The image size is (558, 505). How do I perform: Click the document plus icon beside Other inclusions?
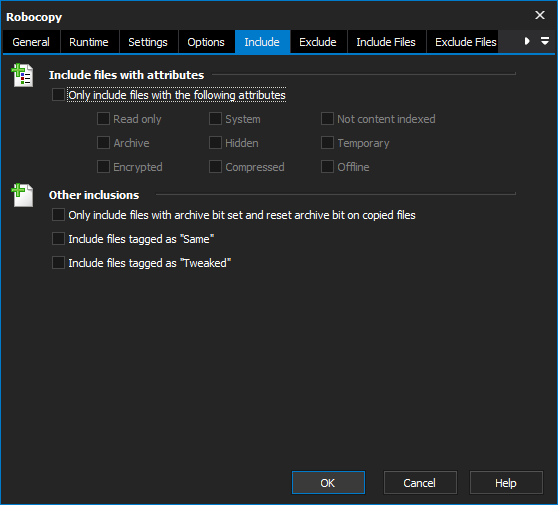(22, 195)
